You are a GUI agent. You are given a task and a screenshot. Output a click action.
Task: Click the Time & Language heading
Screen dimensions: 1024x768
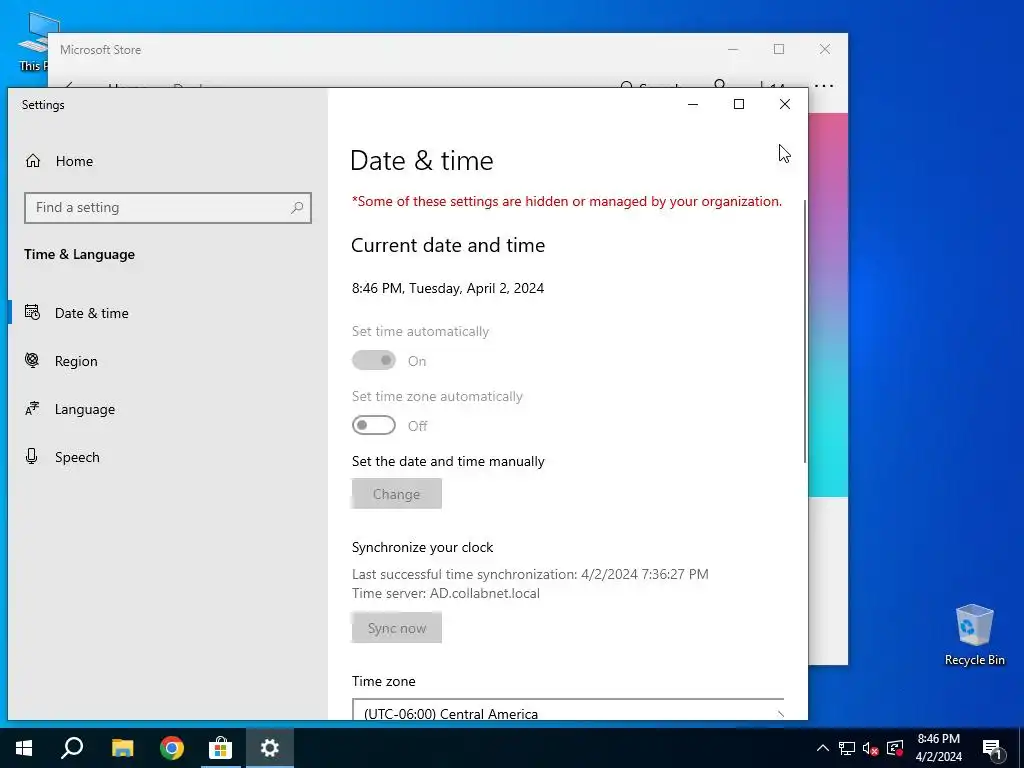point(80,255)
